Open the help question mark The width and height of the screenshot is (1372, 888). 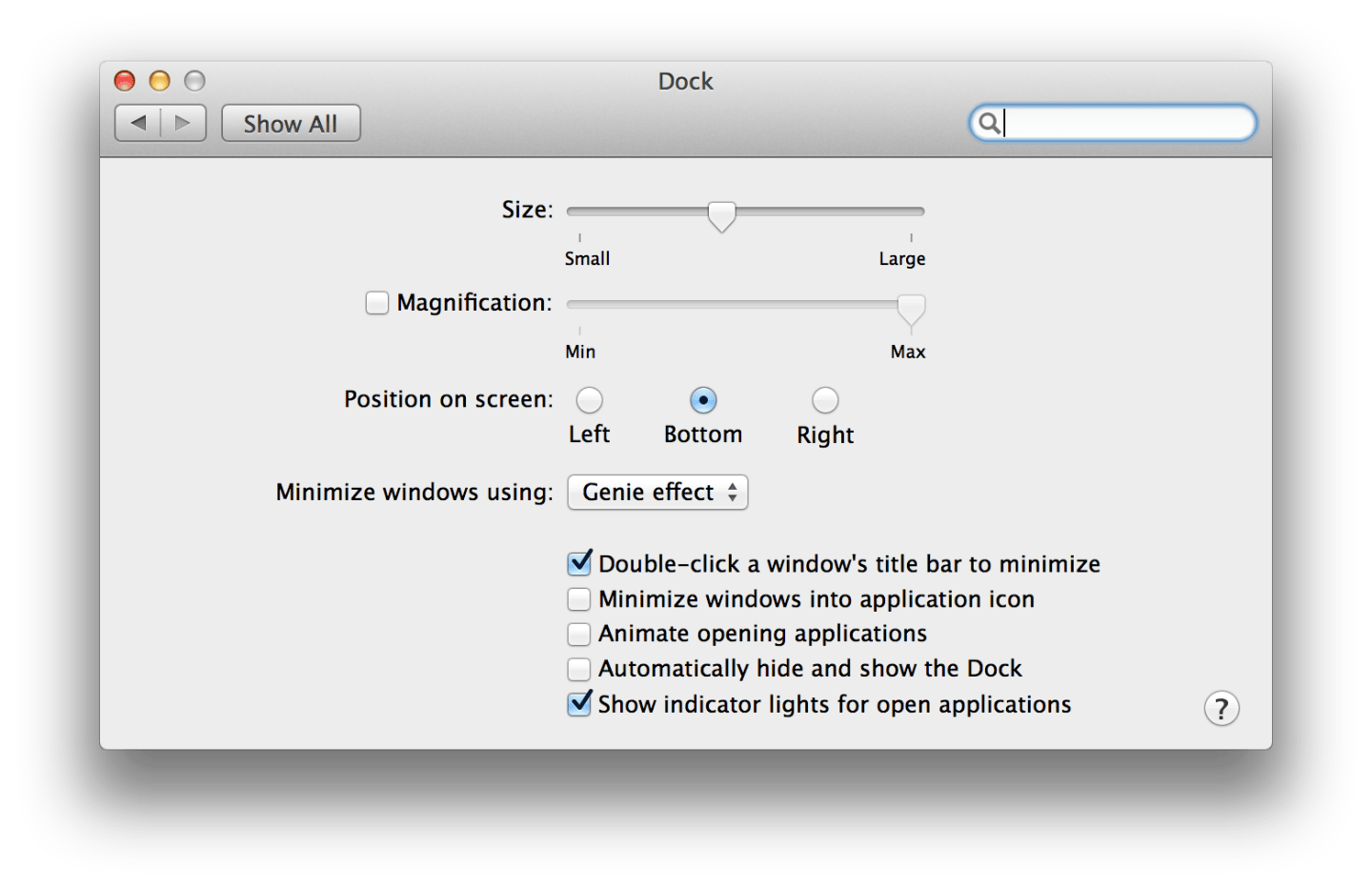point(1221,709)
